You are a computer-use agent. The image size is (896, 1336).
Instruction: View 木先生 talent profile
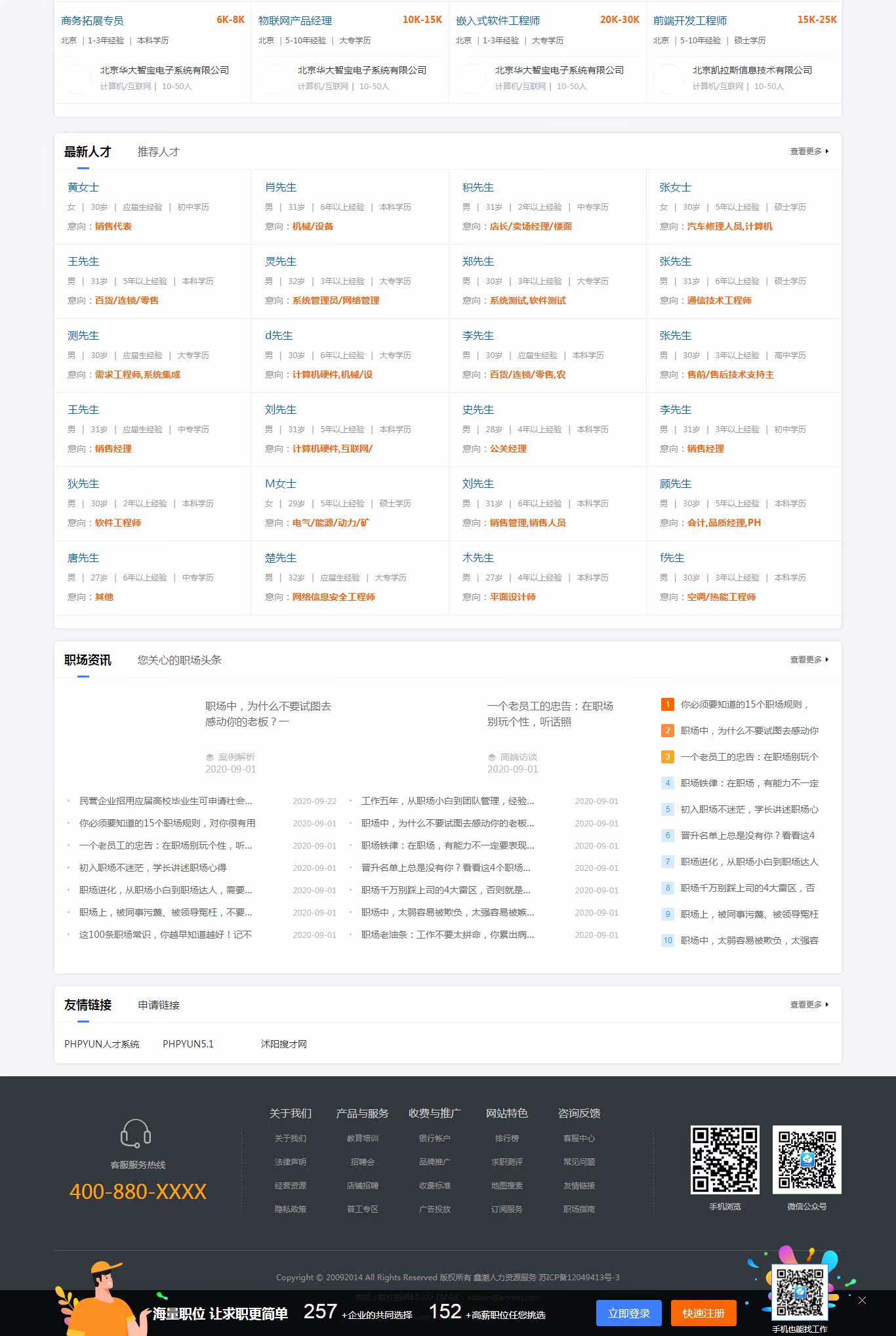[478, 558]
